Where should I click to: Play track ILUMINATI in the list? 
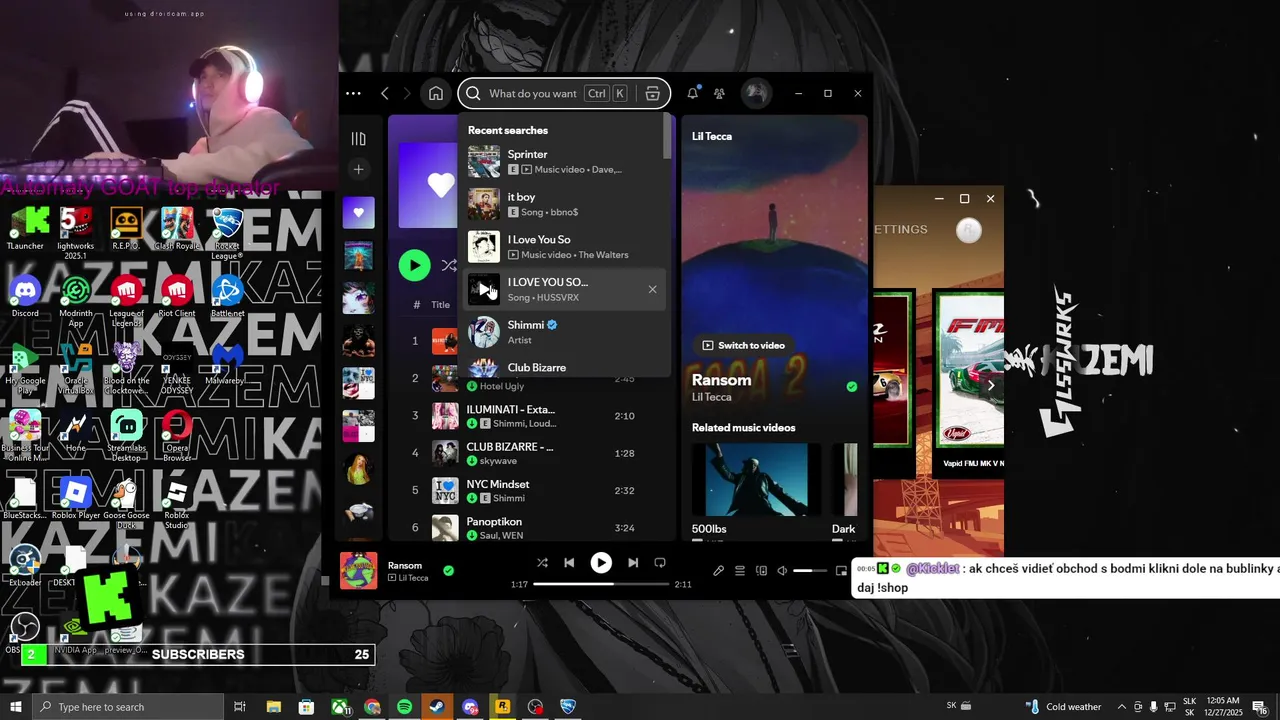[510, 409]
